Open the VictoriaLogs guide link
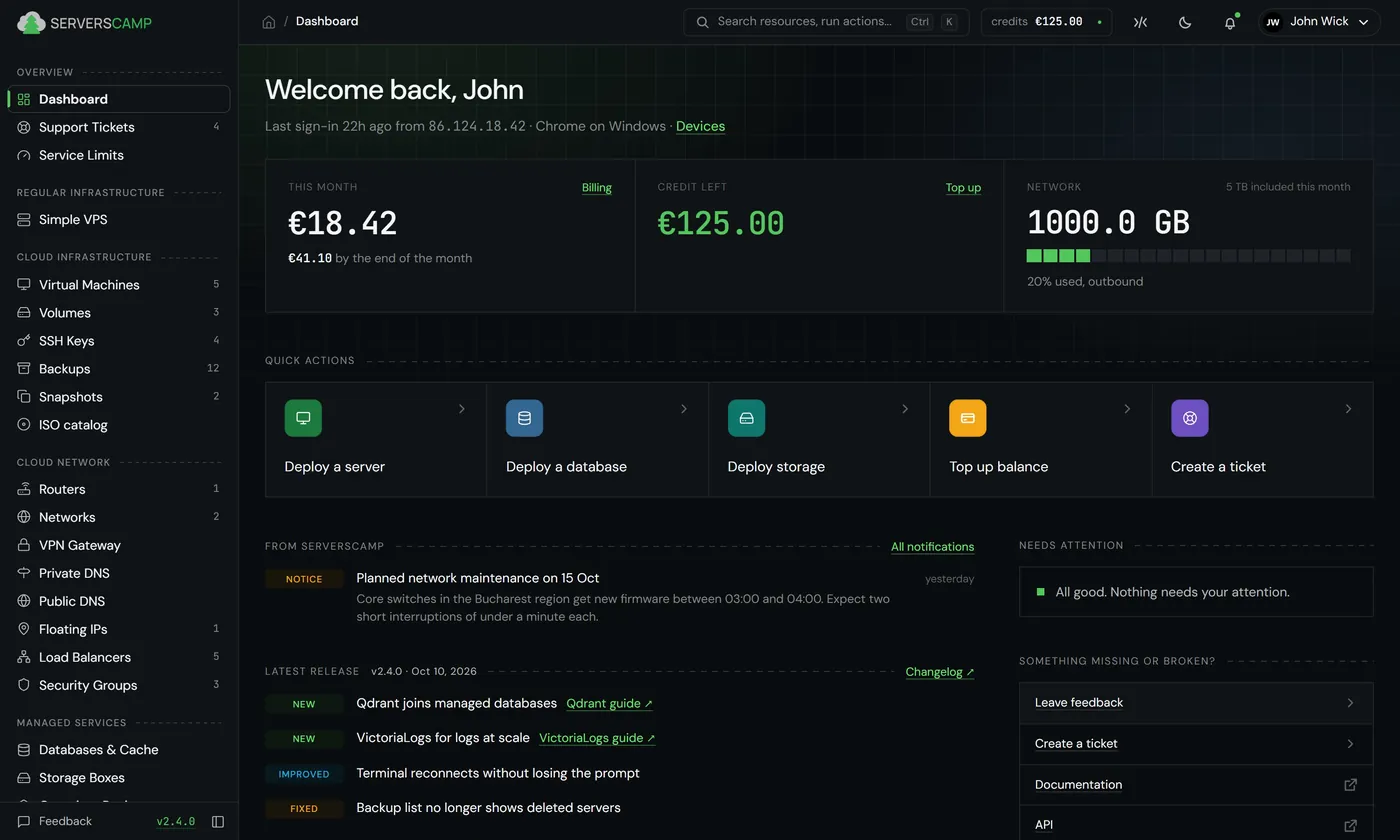This screenshot has width=1400, height=840. [x=597, y=739]
